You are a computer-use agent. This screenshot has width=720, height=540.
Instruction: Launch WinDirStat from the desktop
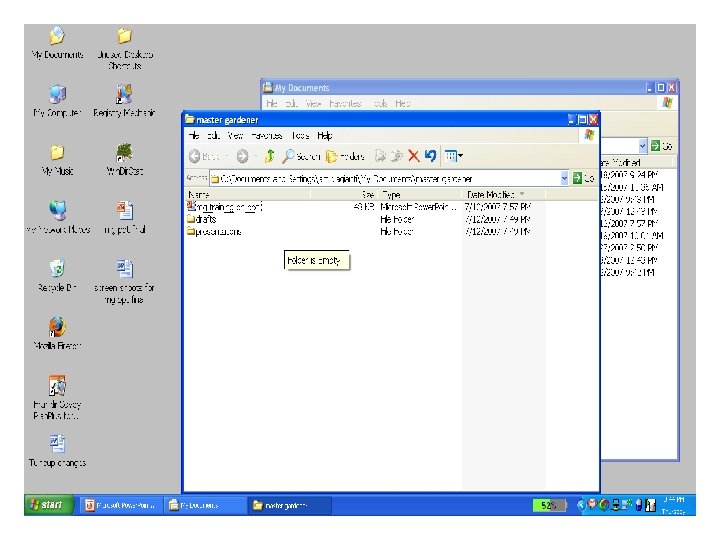[124, 159]
